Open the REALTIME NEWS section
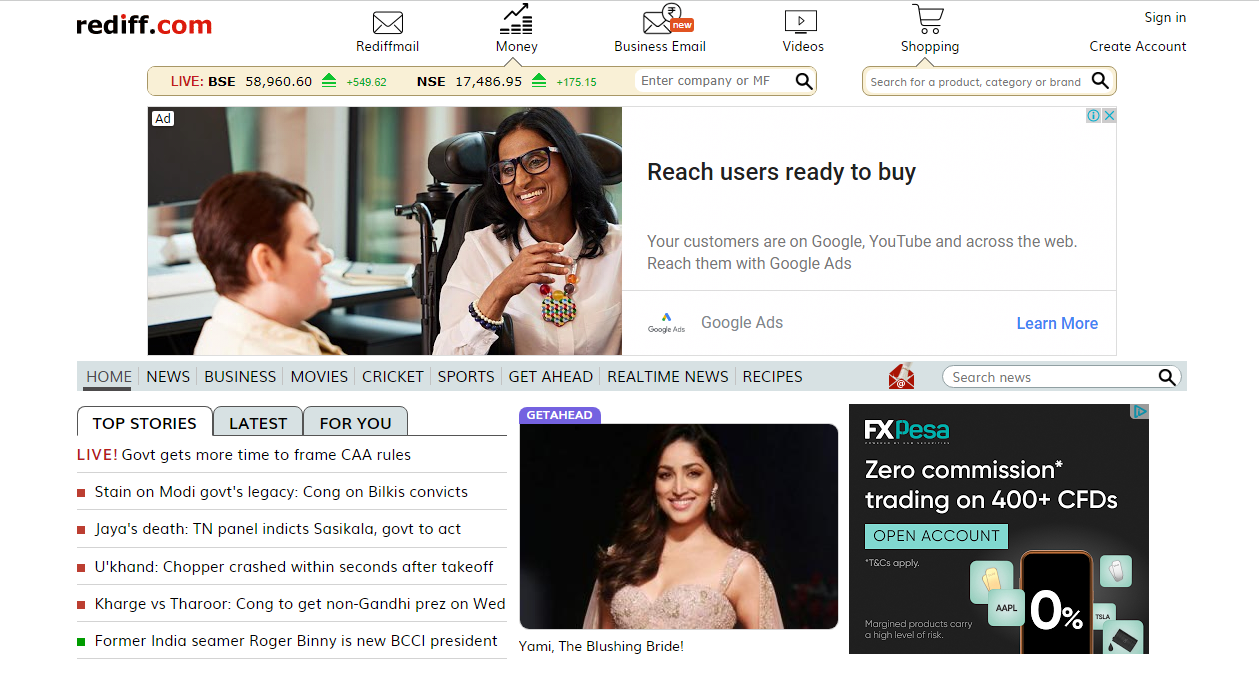This screenshot has width=1259, height=695. pos(668,377)
